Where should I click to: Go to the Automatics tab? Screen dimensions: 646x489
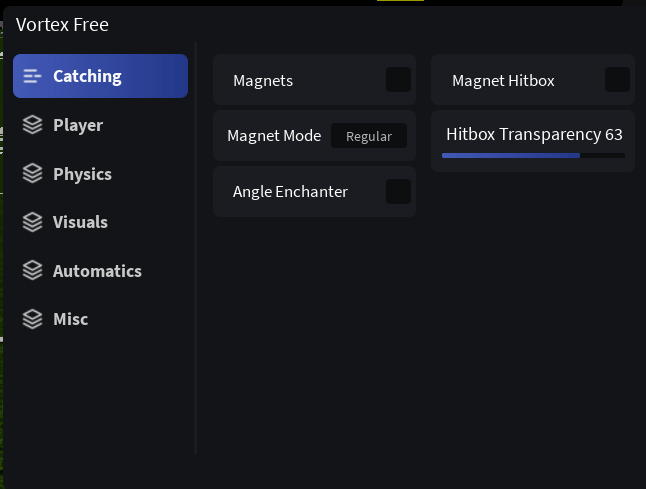pyautogui.click(x=97, y=271)
